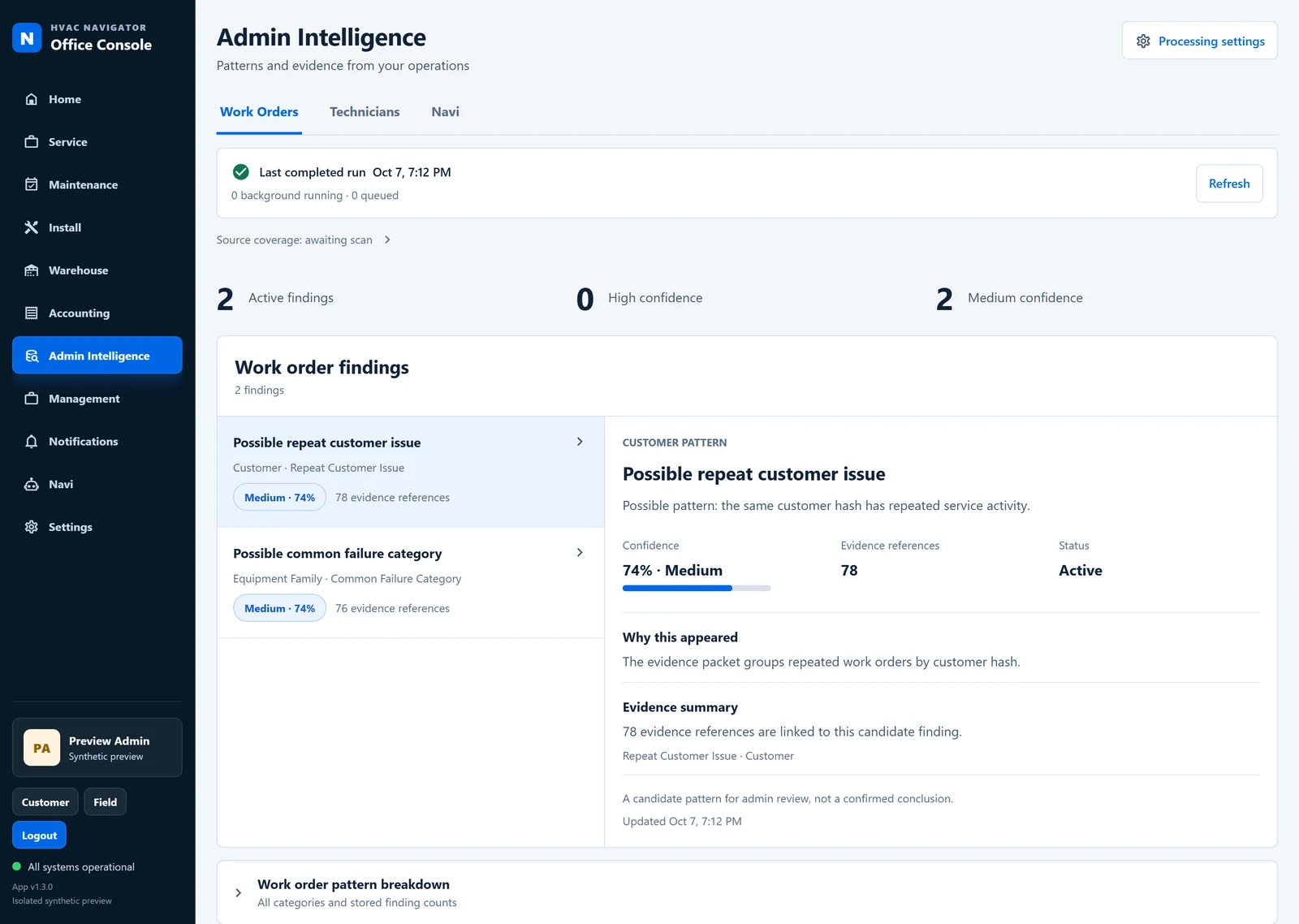The image size is (1299, 924).
Task: Click the Preview Admin profile card
Action: tap(97, 748)
